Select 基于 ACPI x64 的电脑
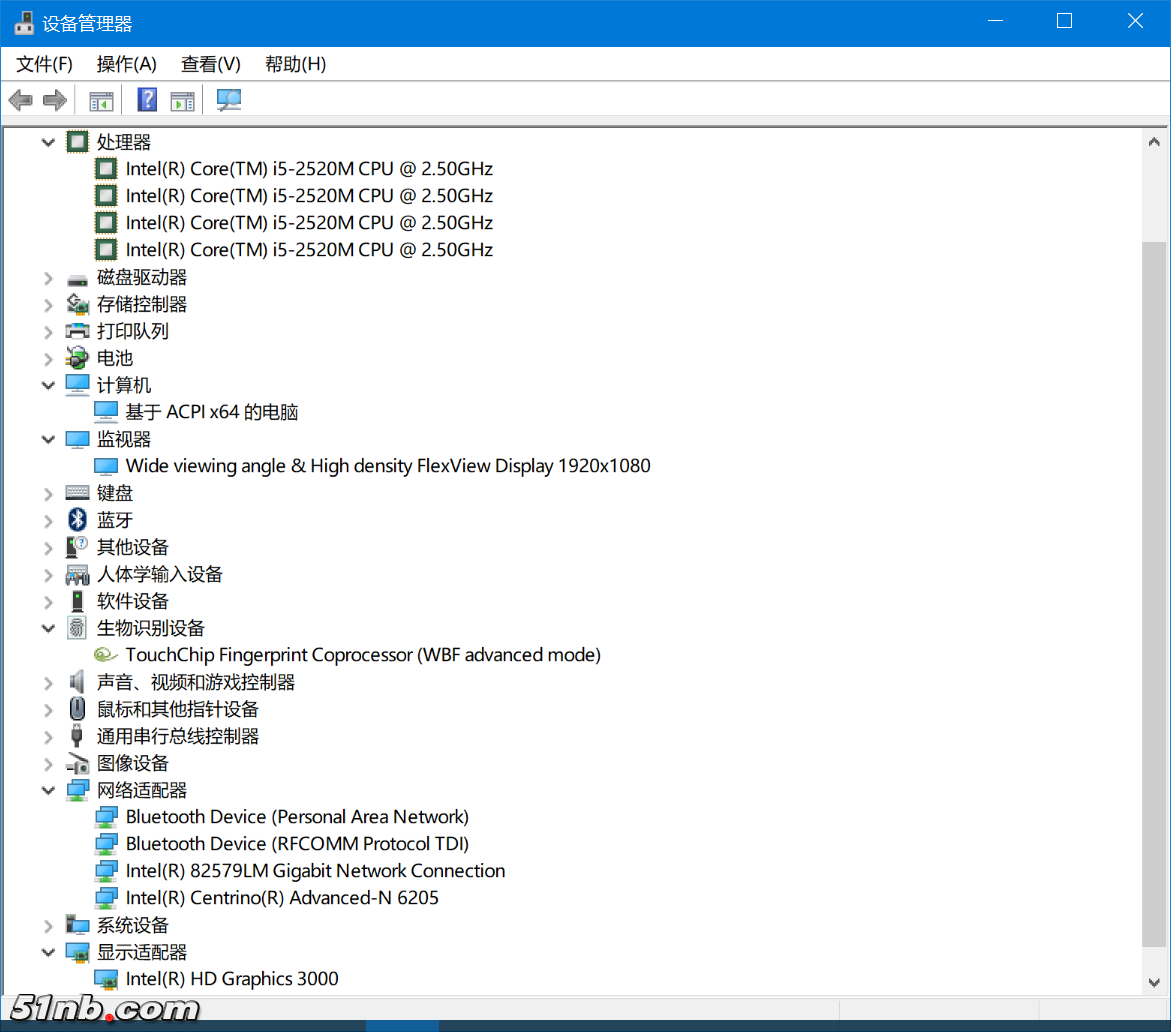Viewport: 1171px width, 1032px height. pos(211,412)
